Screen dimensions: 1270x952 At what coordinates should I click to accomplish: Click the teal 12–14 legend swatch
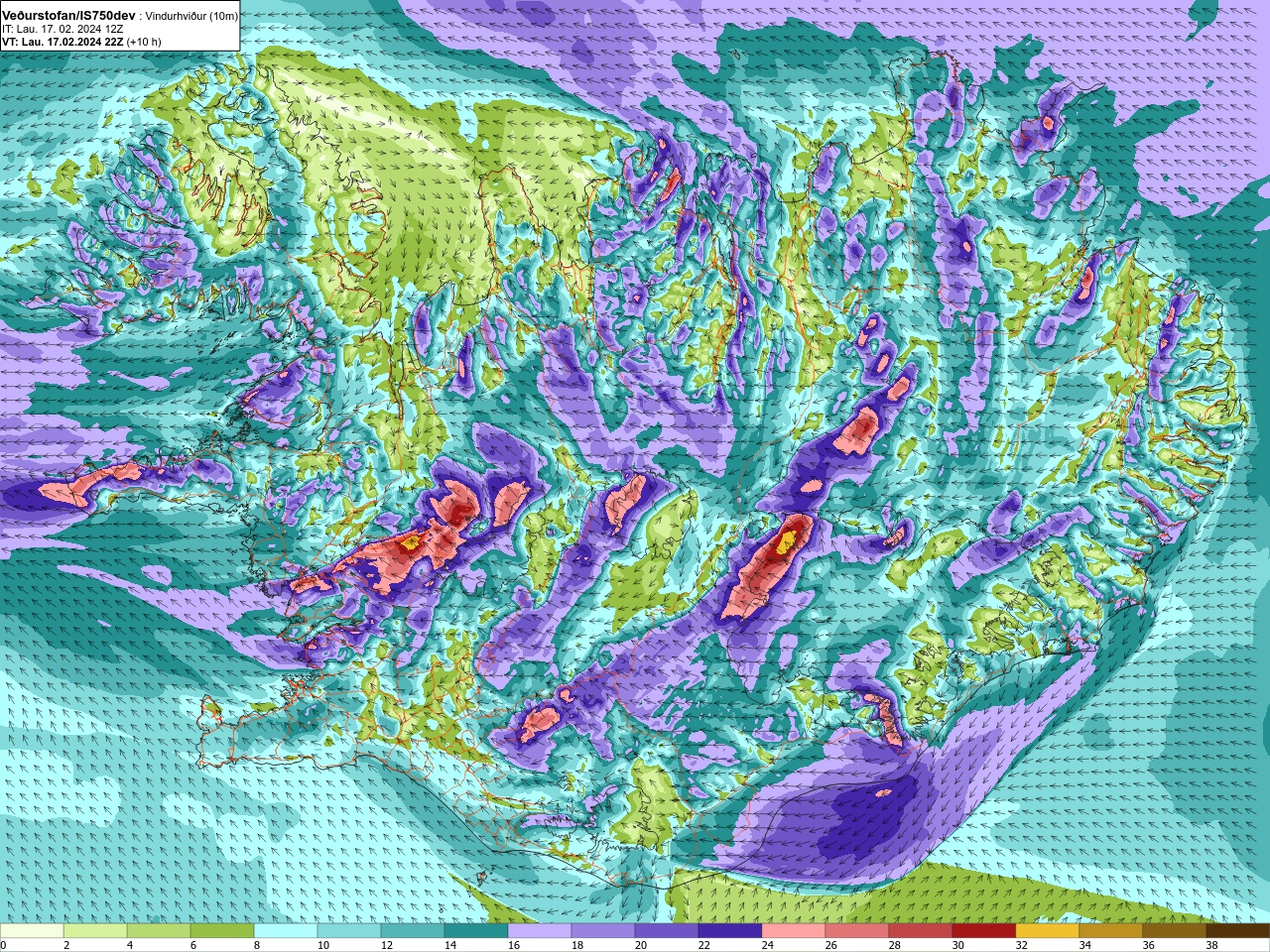(x=413, y=932)
